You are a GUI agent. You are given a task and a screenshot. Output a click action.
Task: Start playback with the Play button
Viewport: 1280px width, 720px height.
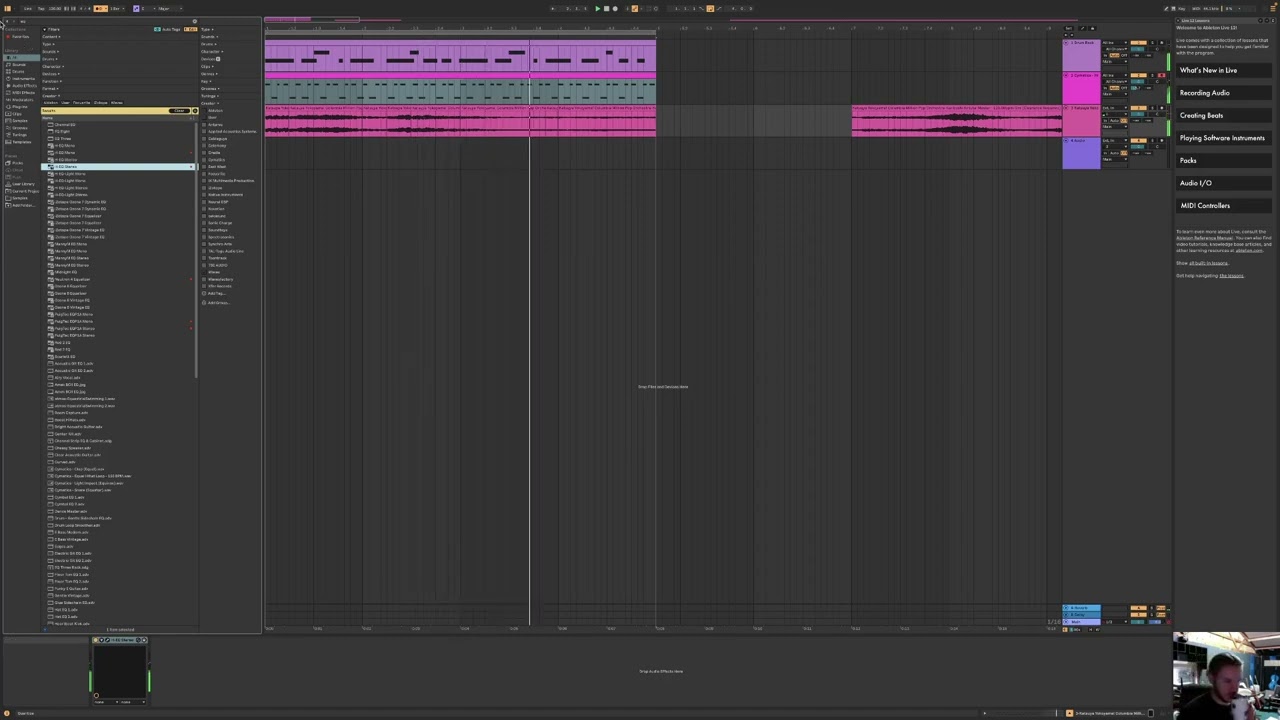(x=598, y=8)
